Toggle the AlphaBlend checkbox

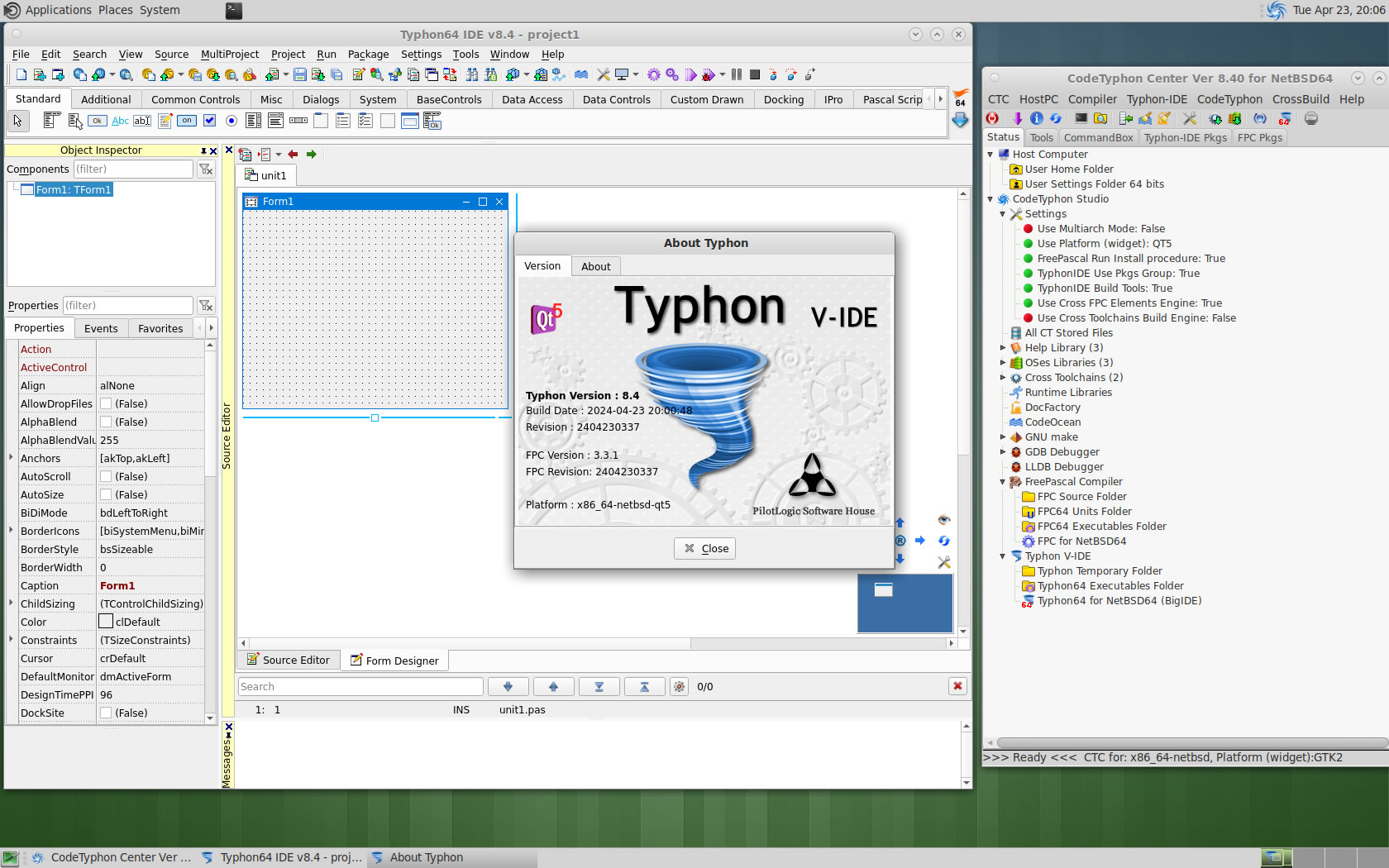(x=106, y=422)
